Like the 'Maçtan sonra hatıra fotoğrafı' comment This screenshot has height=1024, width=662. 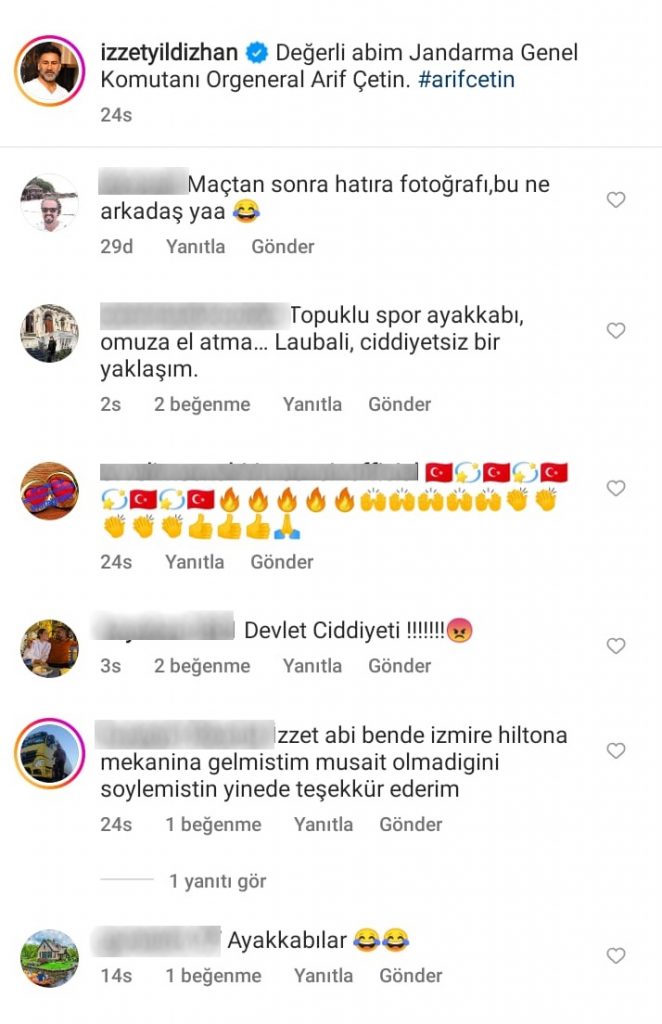(616, 200)
